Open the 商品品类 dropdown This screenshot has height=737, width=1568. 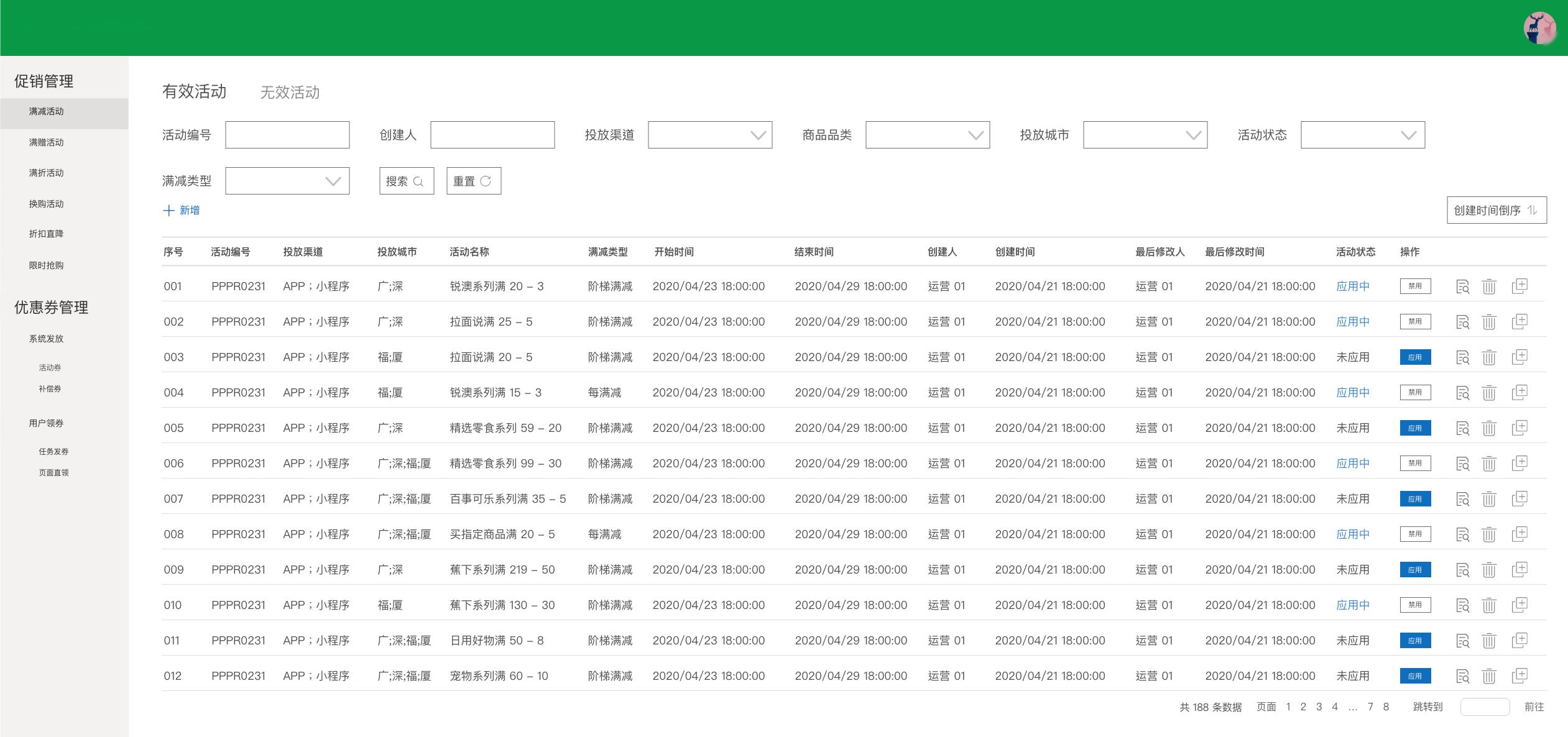tap(928, 135)
